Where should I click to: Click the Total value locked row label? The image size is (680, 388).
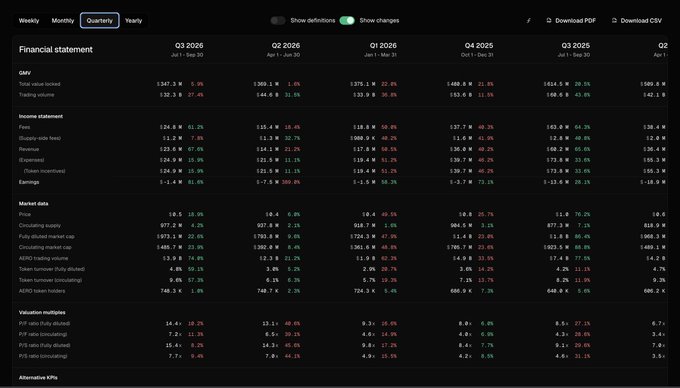pos(39,84)
